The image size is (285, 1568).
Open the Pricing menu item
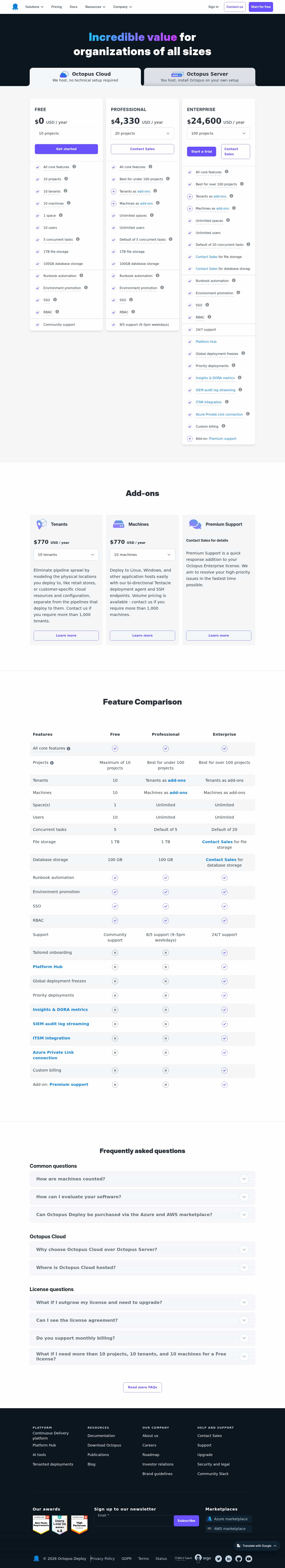click(57, 7)
